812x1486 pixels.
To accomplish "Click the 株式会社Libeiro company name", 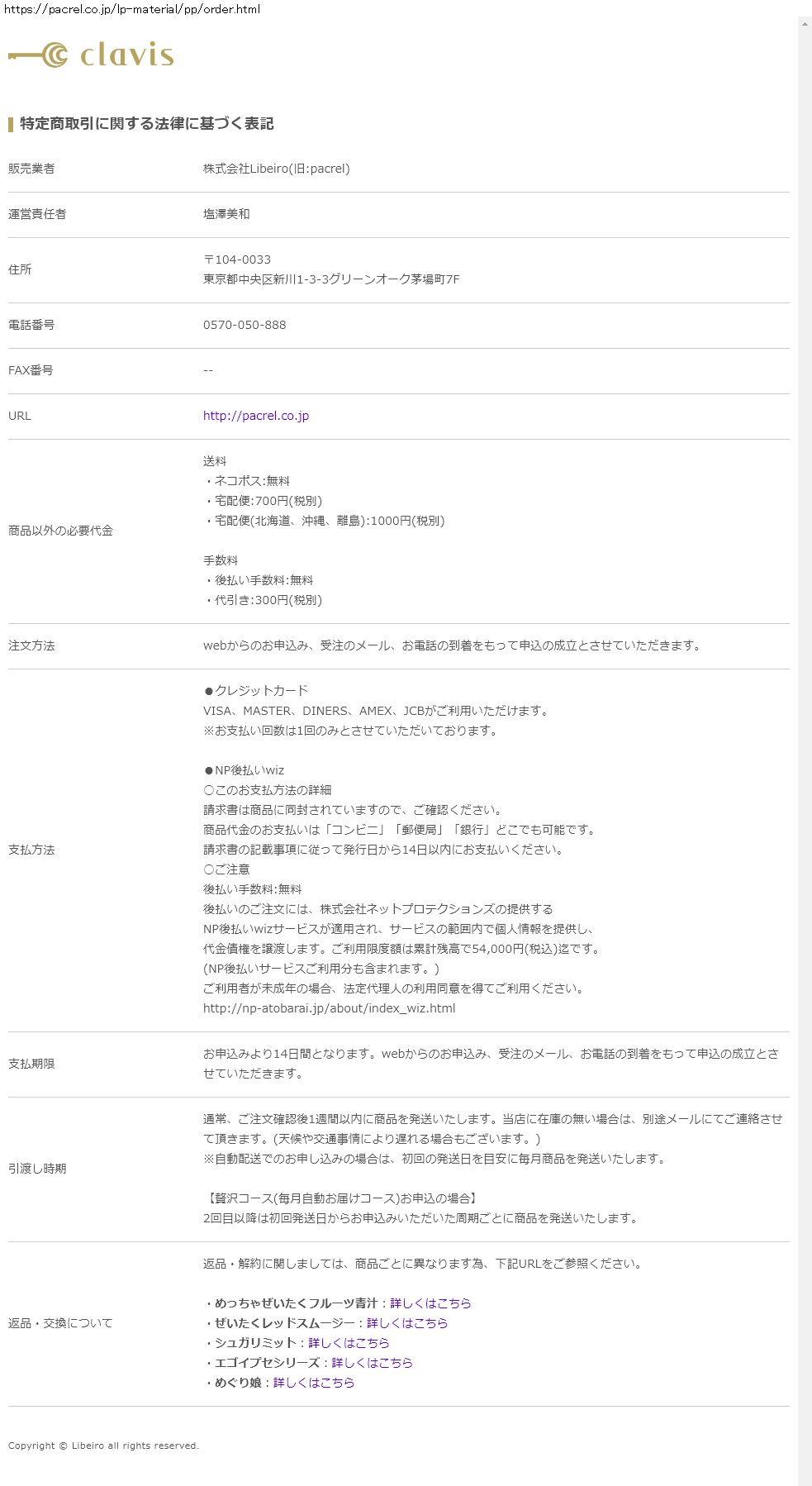I will pyautogui.click(x=276, y=169).
